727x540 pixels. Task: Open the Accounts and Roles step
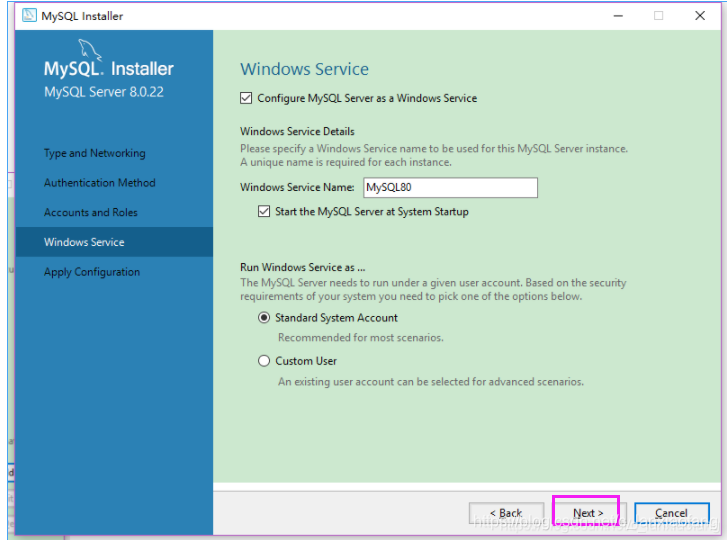point(91,213)
